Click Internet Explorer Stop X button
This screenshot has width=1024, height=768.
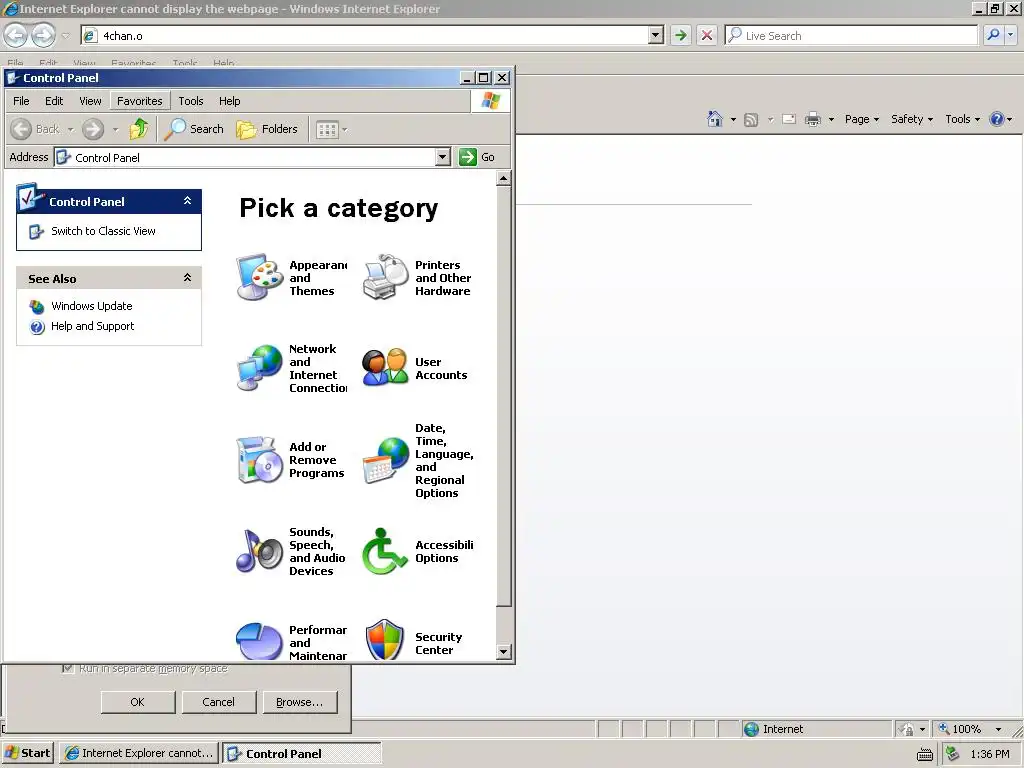pos(707,35)
